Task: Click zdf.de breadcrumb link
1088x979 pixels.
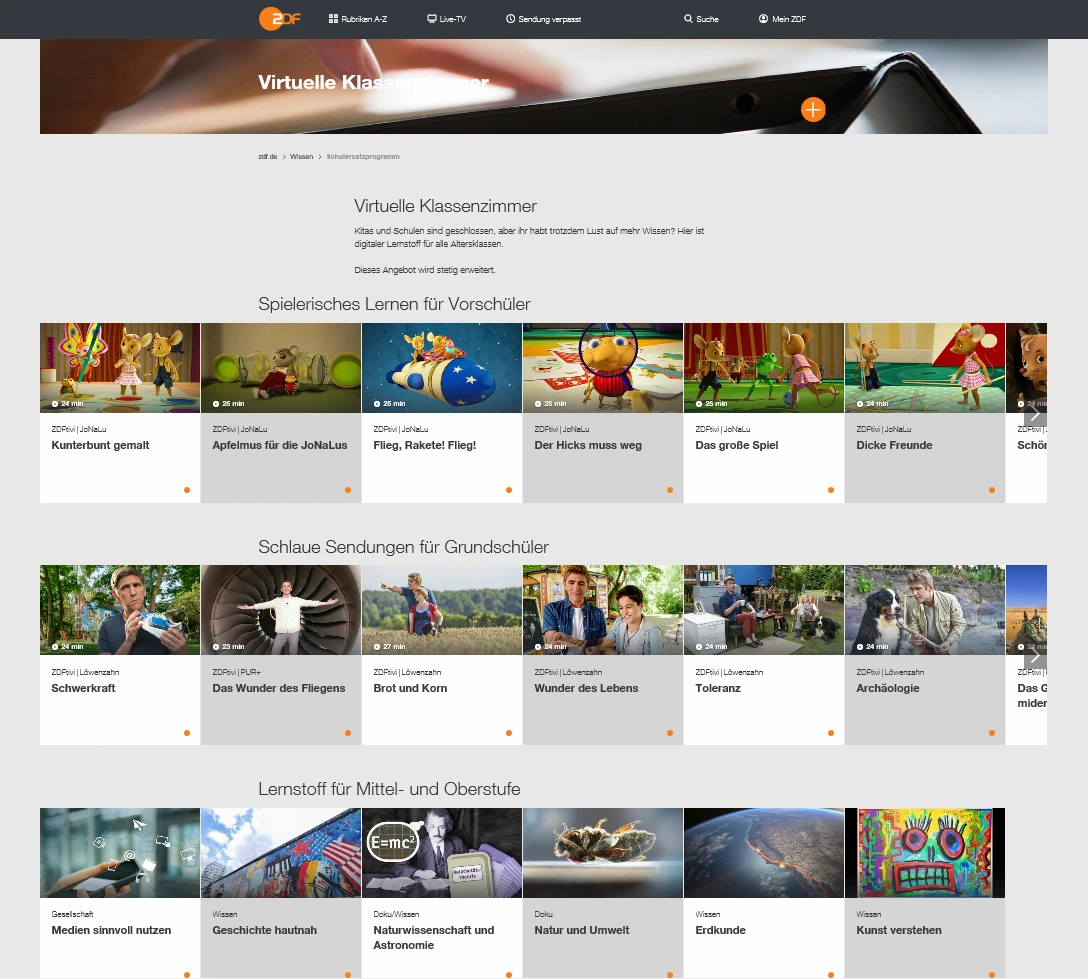Action: [266, 157]
